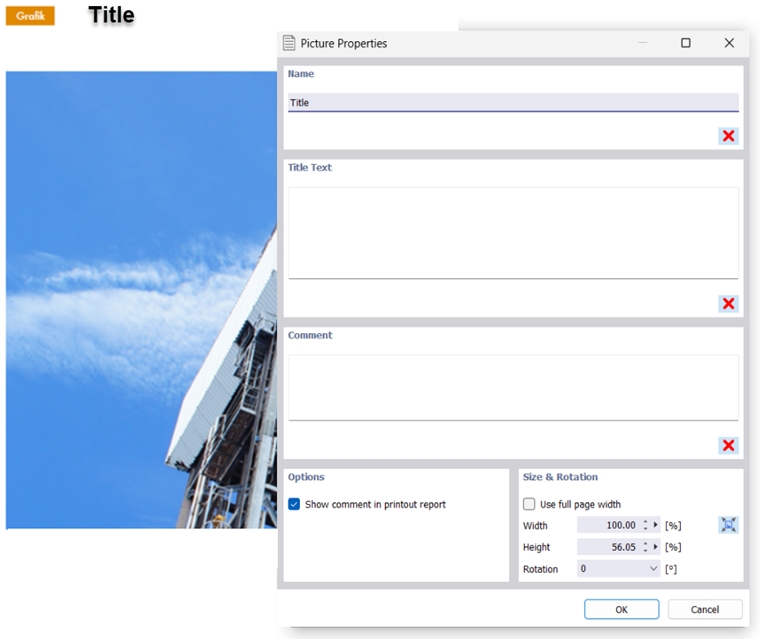Click the Name input field containing Title
Image resolution: width=760 pixels, height=641 pixels.
513,102
